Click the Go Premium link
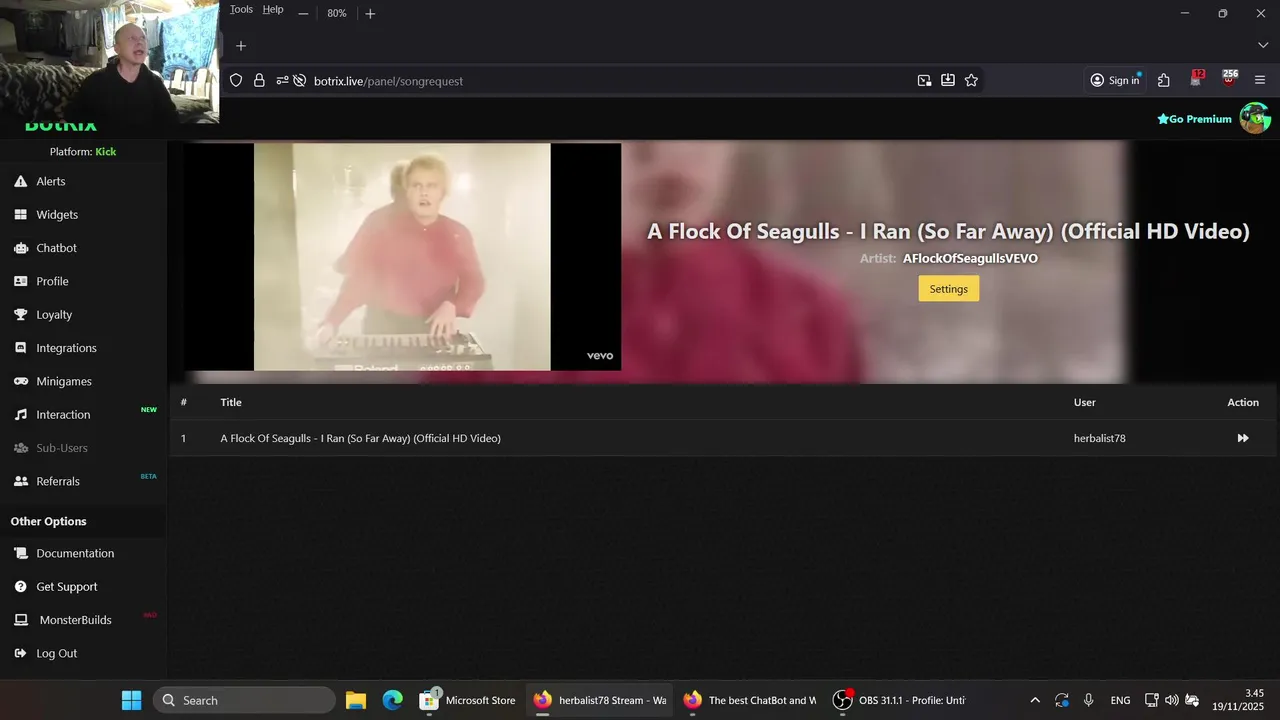Viewport: 1280px width, 720px height. [x=1194, y=119]
